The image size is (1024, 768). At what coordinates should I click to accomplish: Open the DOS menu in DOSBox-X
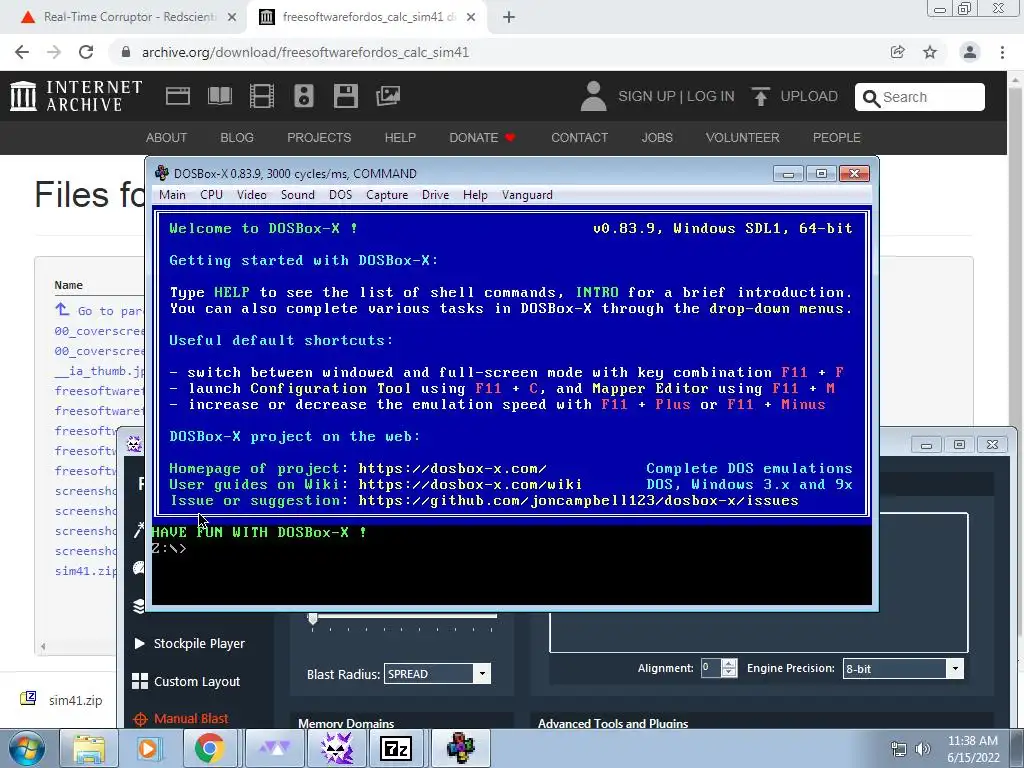(x=340, y=195)
